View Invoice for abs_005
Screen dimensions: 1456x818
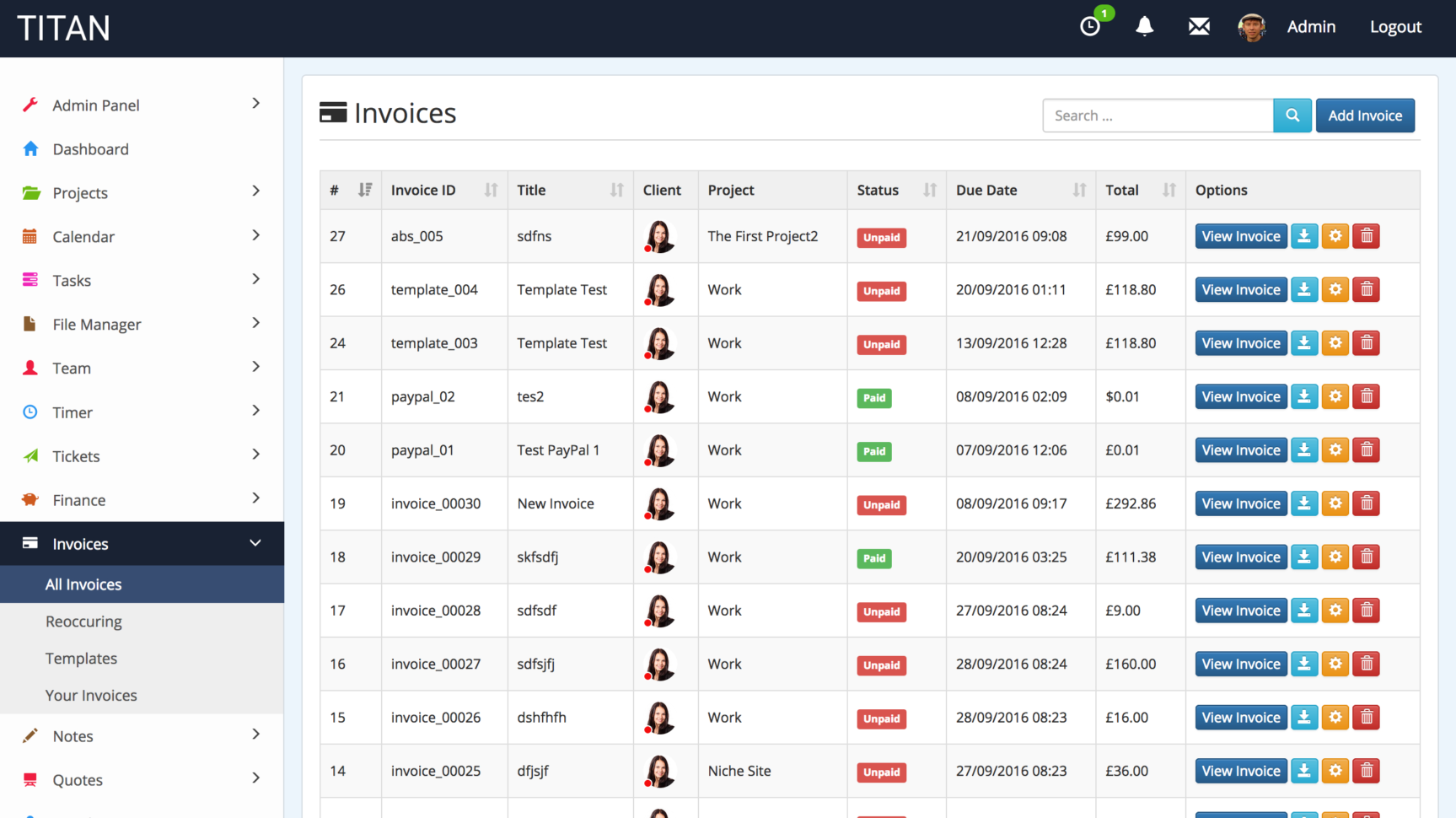(1241, 236)
